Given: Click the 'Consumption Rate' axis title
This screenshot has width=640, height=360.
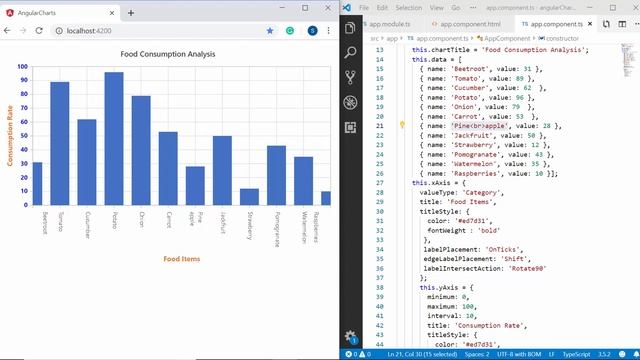Looking at the screenshot, I should coord(10,136).
